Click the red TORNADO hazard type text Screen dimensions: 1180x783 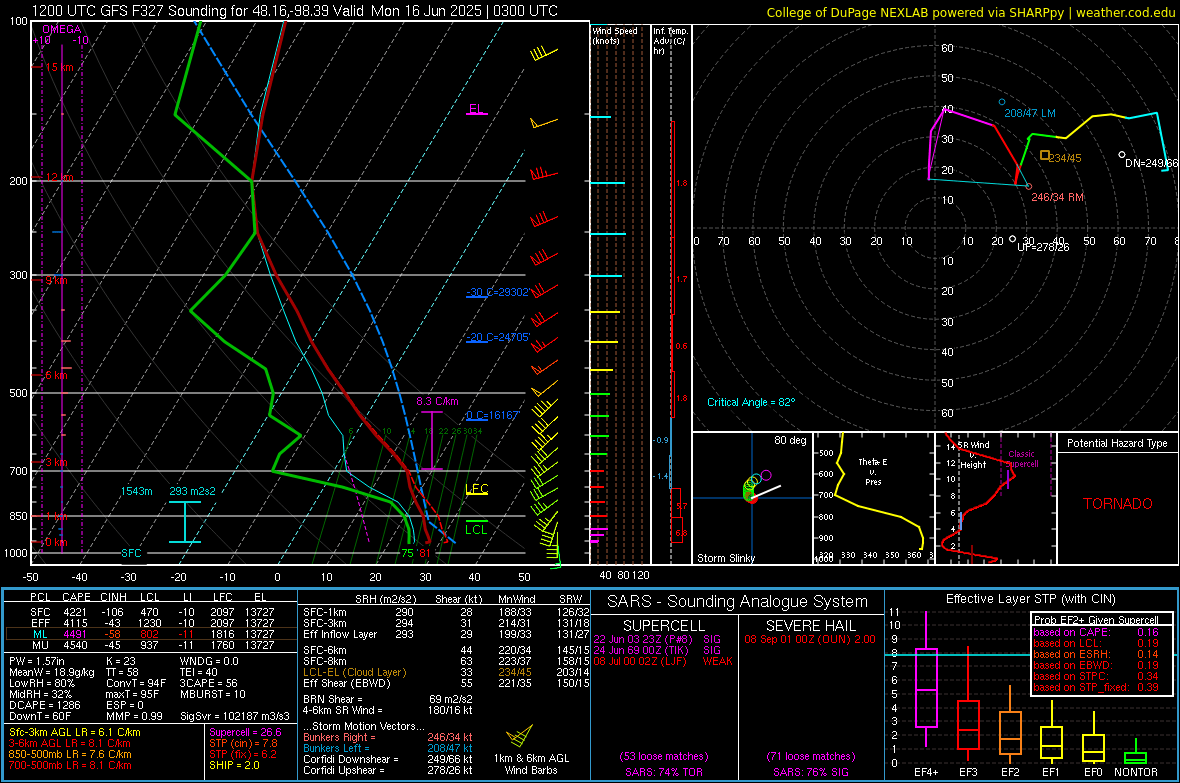click(x=1118, y=504)
